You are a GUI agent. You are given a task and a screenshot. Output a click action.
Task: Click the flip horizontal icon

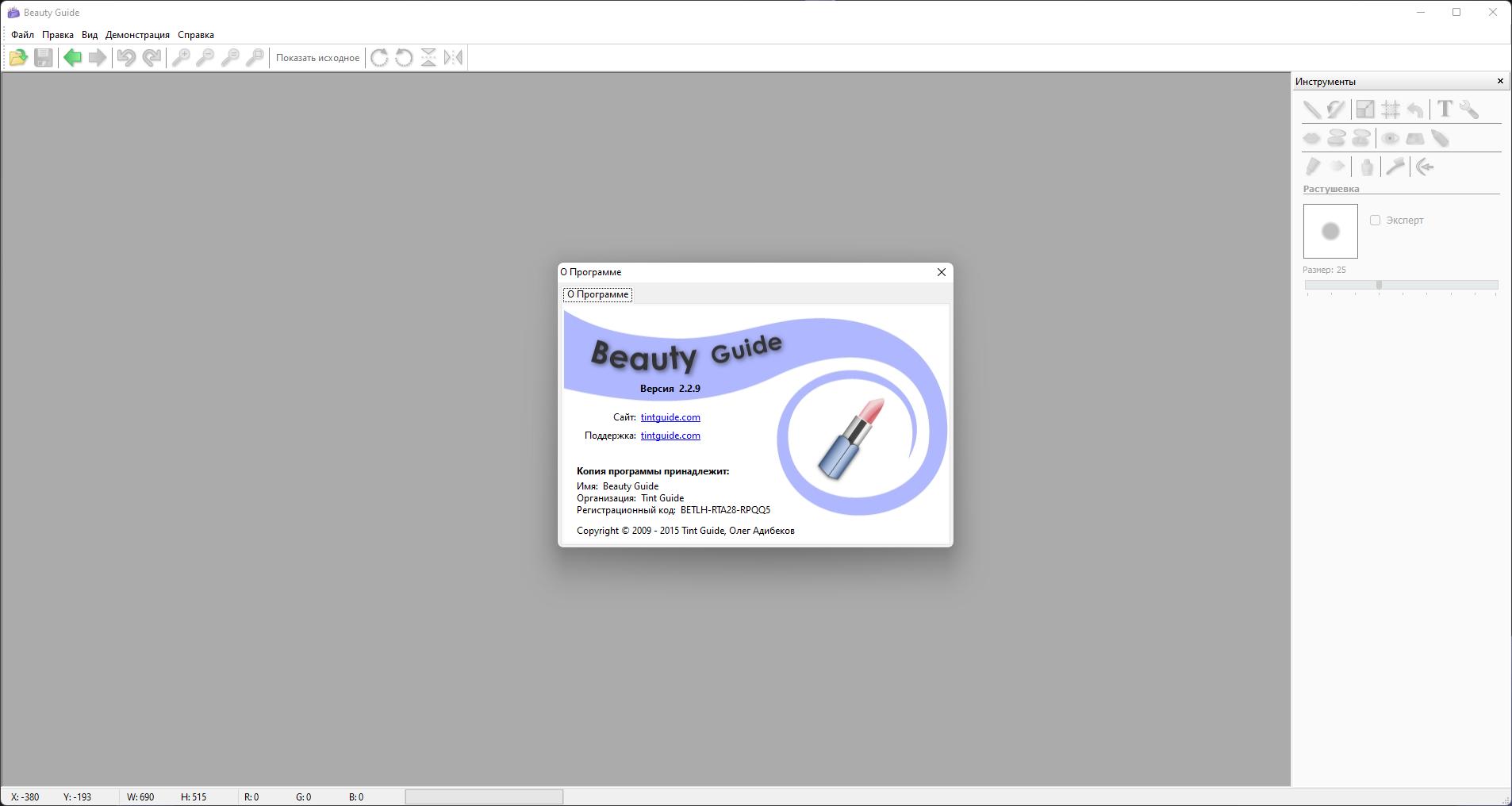pyautogui.click(x=454, y=57)
